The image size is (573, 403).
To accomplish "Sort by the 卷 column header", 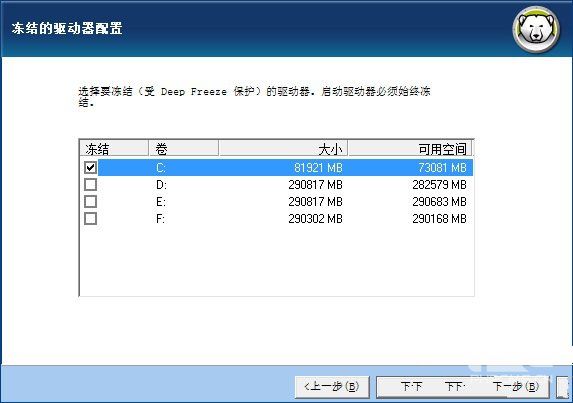I will (x=183, y=148).
